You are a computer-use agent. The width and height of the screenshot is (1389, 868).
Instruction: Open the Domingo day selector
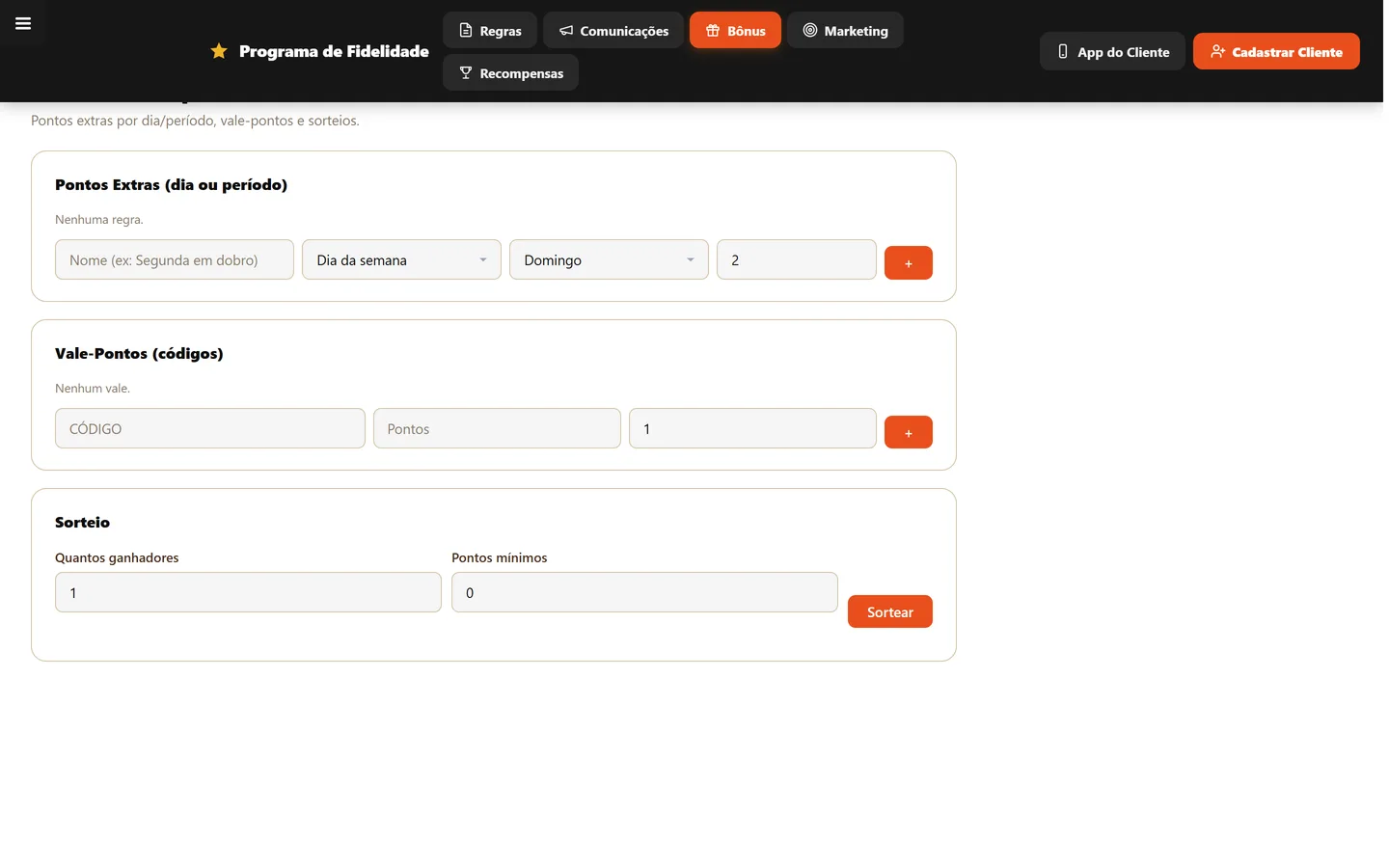click(609, 259)
